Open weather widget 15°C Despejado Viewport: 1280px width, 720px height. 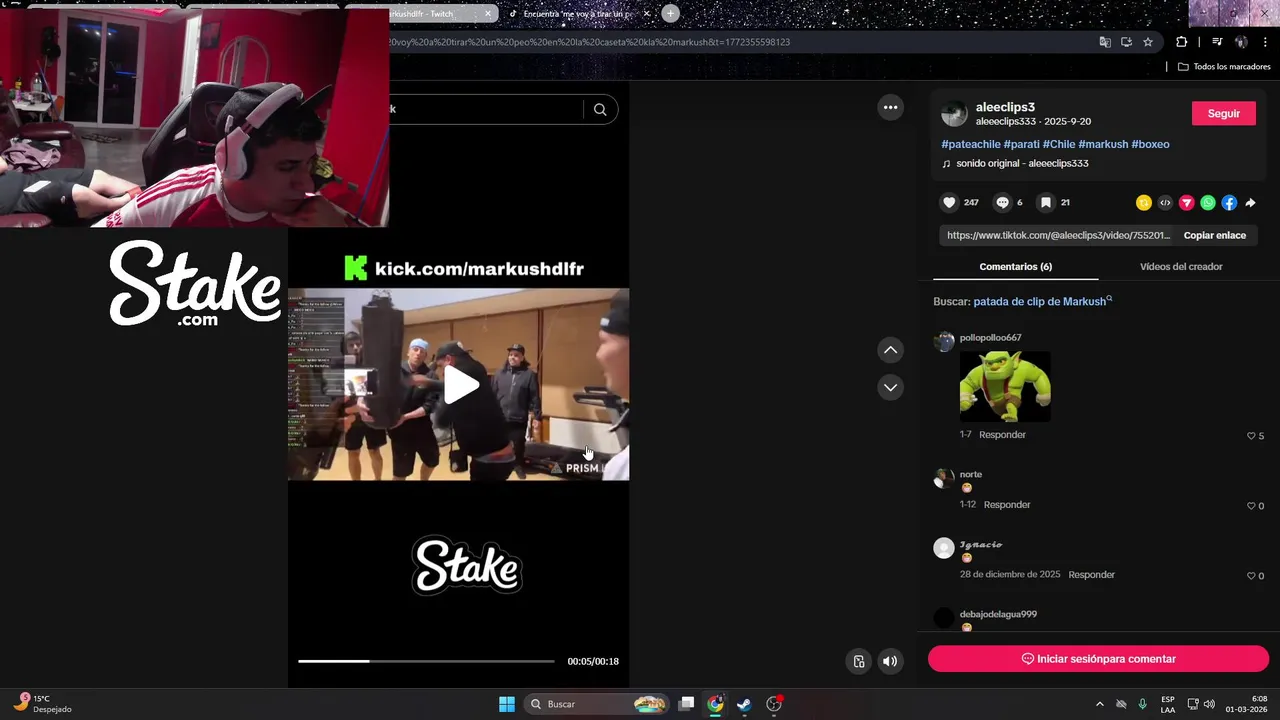42,703
